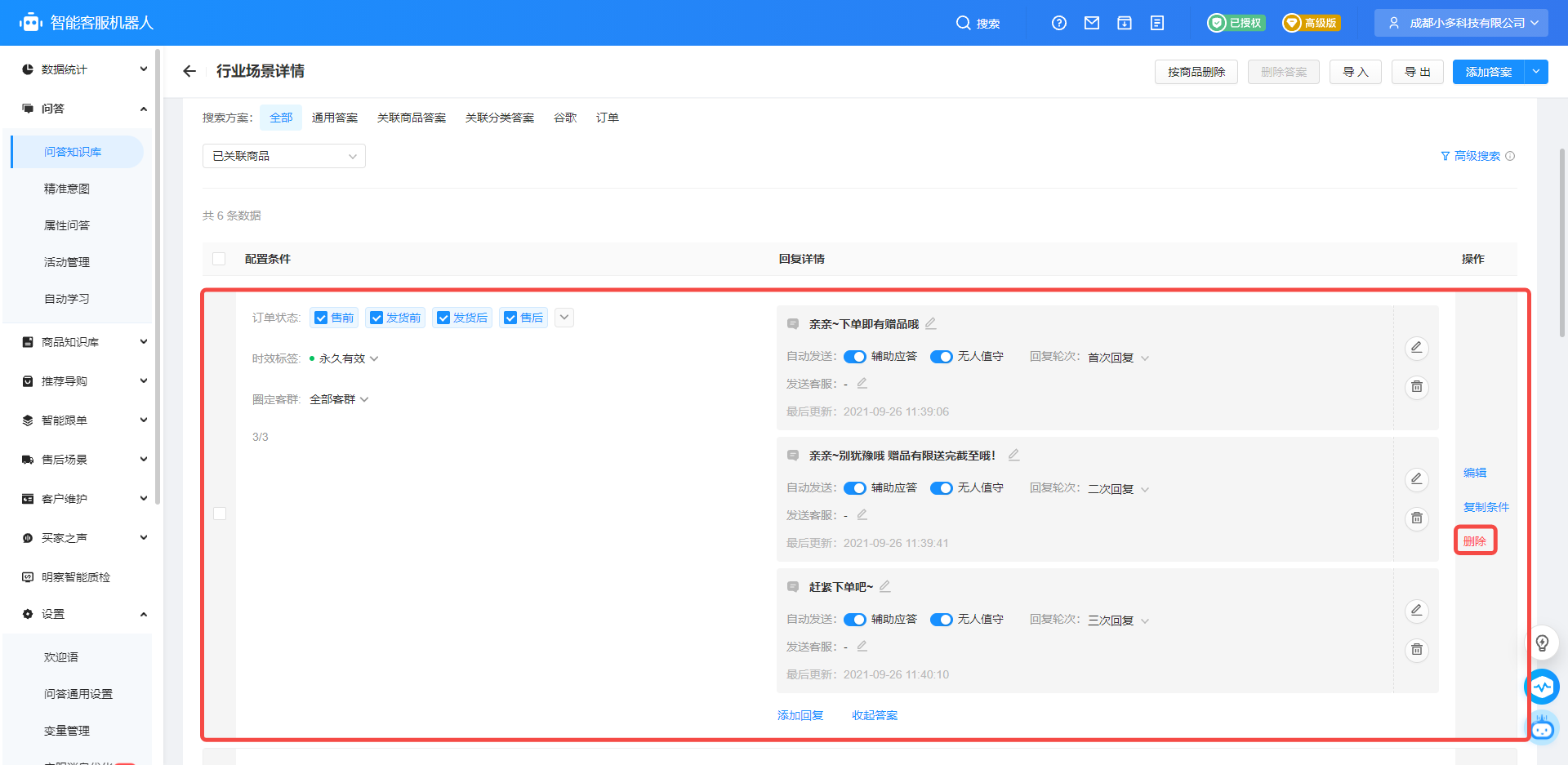Screen dimensions: 1568x765
Task: Uncheck the 售后 order status
Action: click(510, 318)
